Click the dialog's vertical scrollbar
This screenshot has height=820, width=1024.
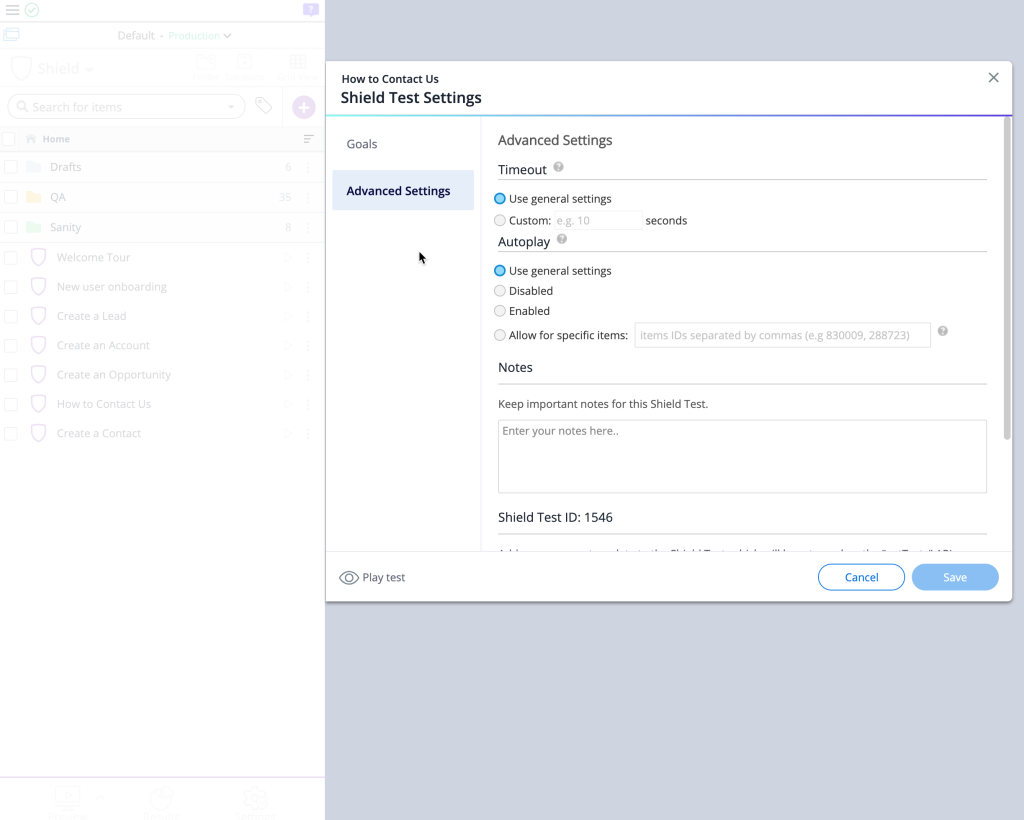(x=1006, y=280)
